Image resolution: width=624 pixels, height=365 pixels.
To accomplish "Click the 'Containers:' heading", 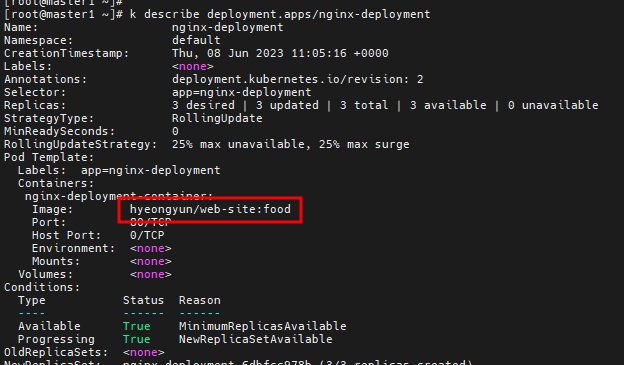I will point(56,183).
